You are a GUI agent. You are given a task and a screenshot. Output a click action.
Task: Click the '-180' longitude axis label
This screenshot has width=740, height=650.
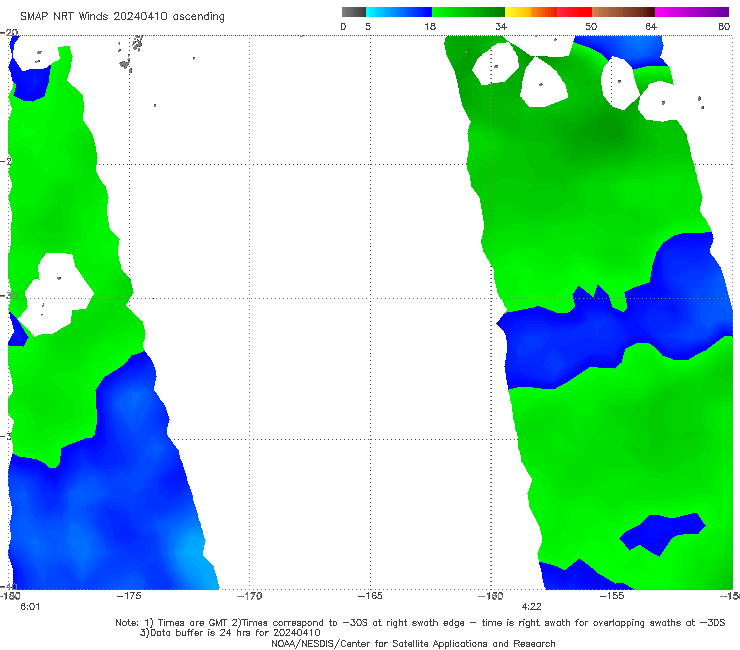(10, 596)
